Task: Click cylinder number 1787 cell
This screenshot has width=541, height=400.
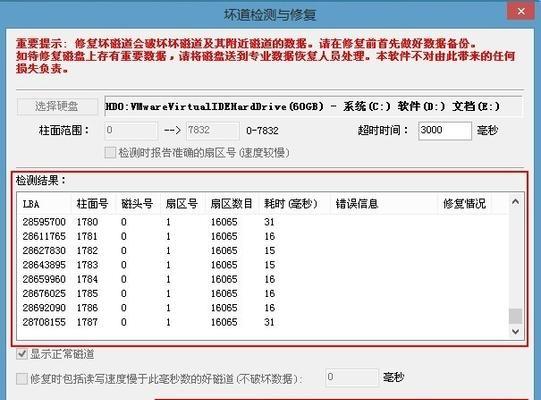Action: coord(87,322)
